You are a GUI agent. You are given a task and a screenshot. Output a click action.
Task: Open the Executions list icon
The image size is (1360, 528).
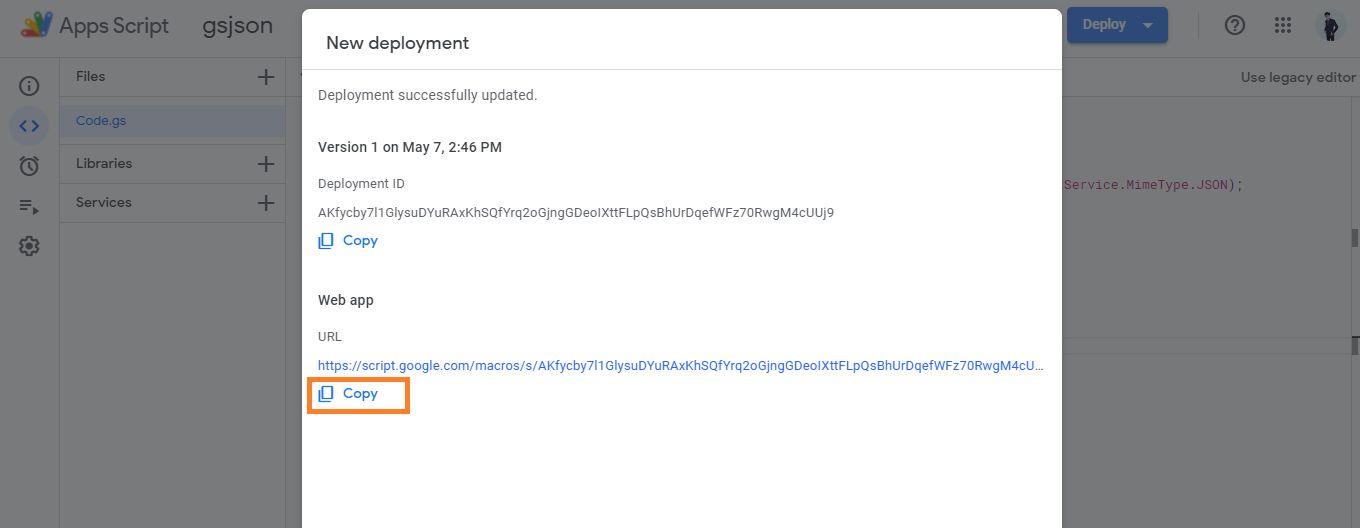(x=29, y=206)
